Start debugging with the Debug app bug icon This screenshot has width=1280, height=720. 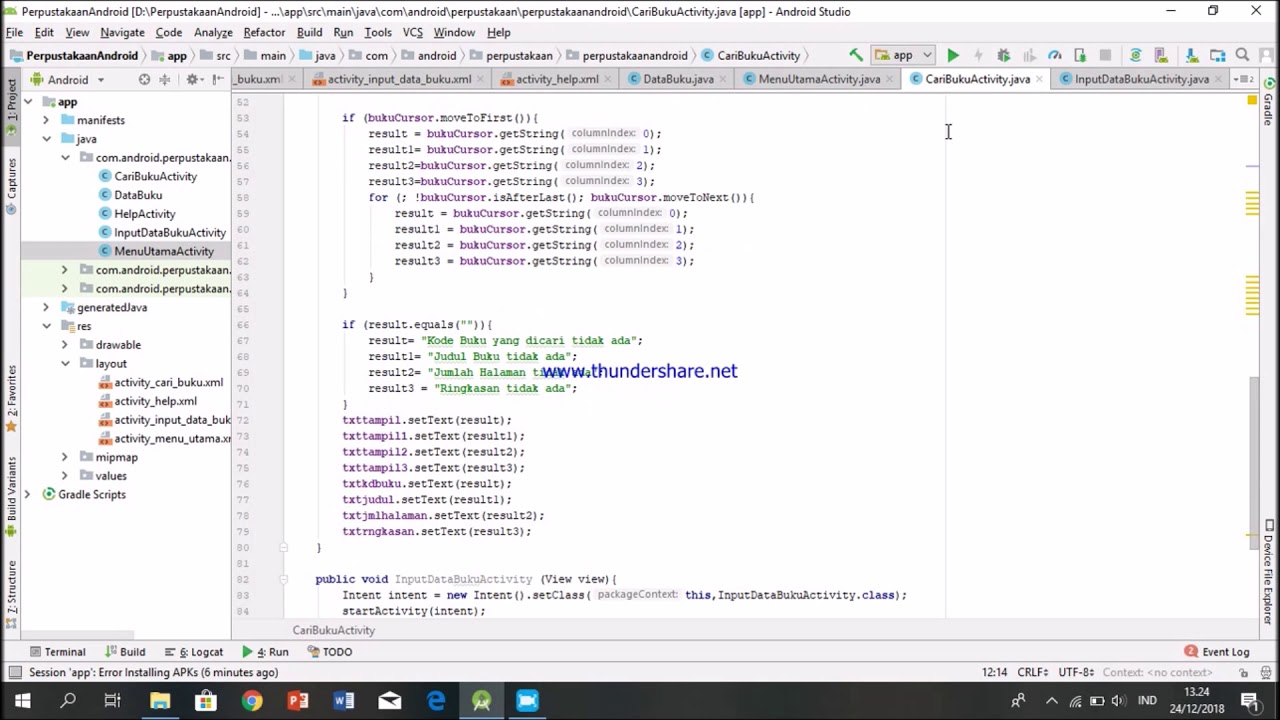1004,55
